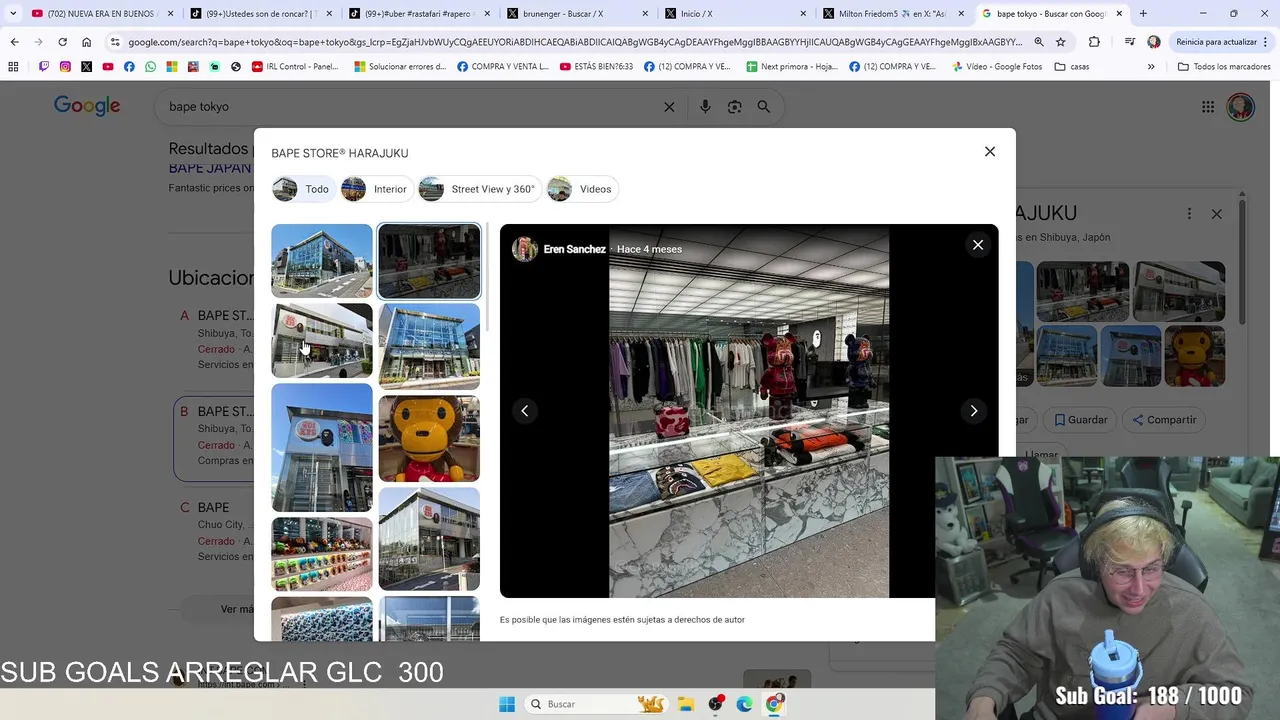This screenshot has width=1280, height=720.
Task: Open red Baby Milo thumbnail in side panel
Action: (1195, 356)
